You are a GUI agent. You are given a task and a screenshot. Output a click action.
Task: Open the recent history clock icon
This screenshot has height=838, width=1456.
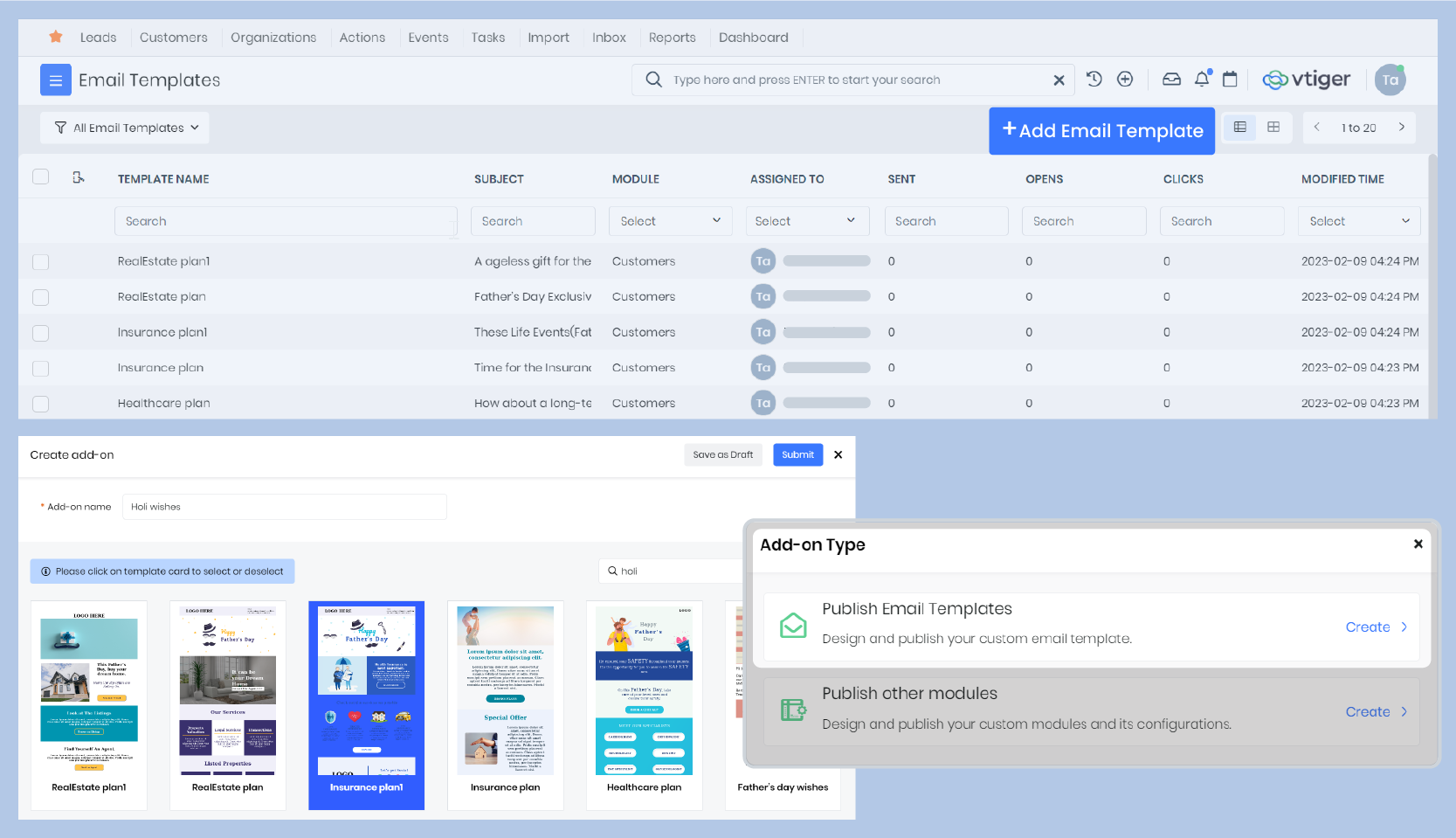coord(1094,80)
